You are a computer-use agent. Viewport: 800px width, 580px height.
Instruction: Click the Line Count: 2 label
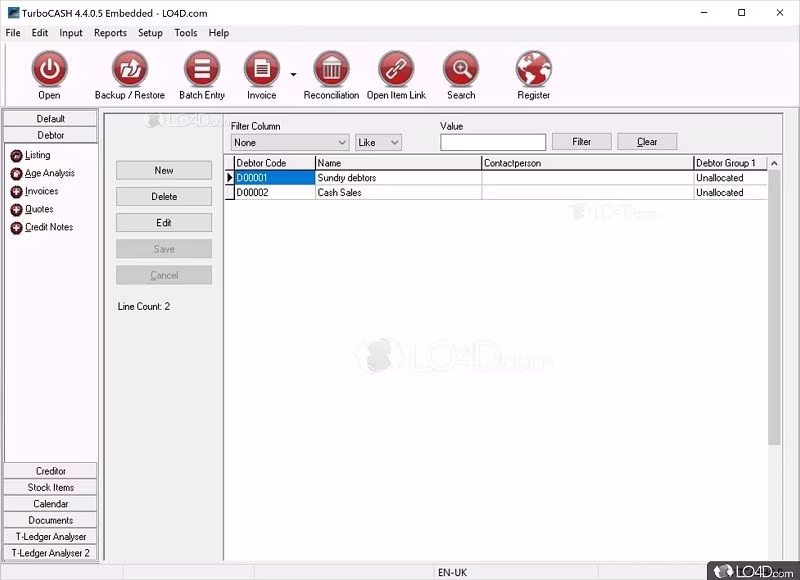[144, 307]
